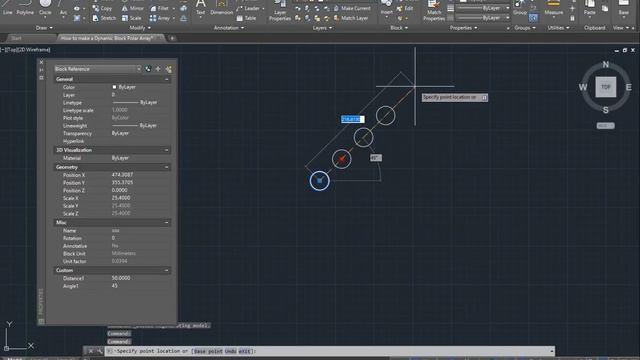Click Select Objects plus icon in Properties palette
The height and width of the screenshot is (360, 640).
point(158,69)
